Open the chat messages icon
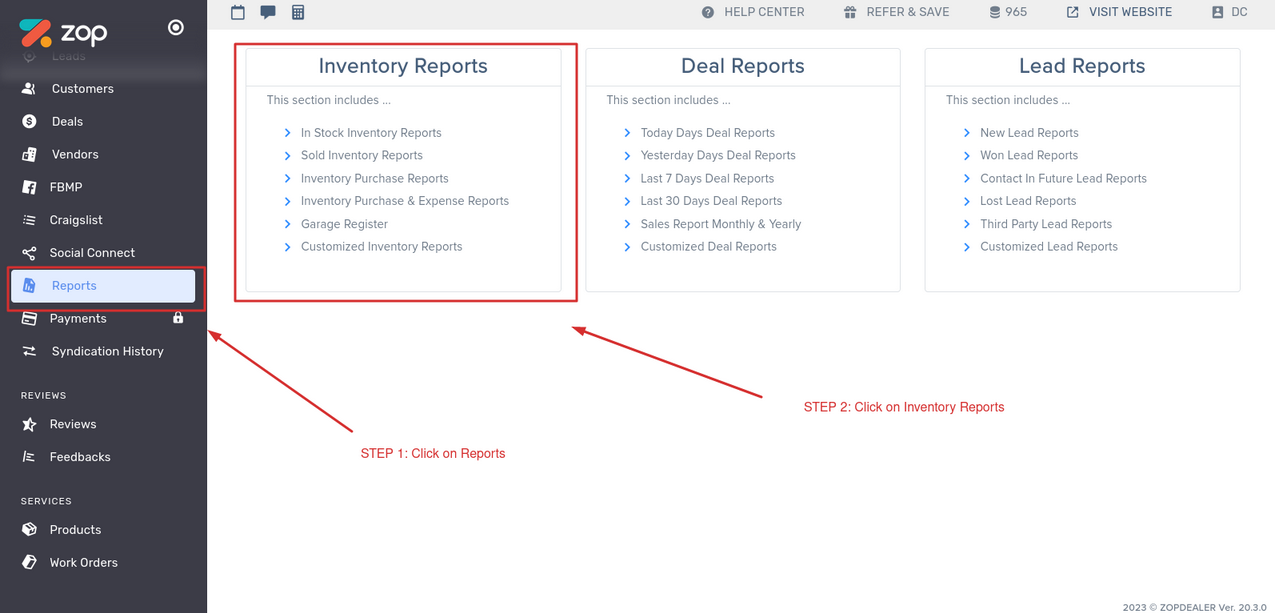This screenshot has height=613, width=1275. [268, 12]
